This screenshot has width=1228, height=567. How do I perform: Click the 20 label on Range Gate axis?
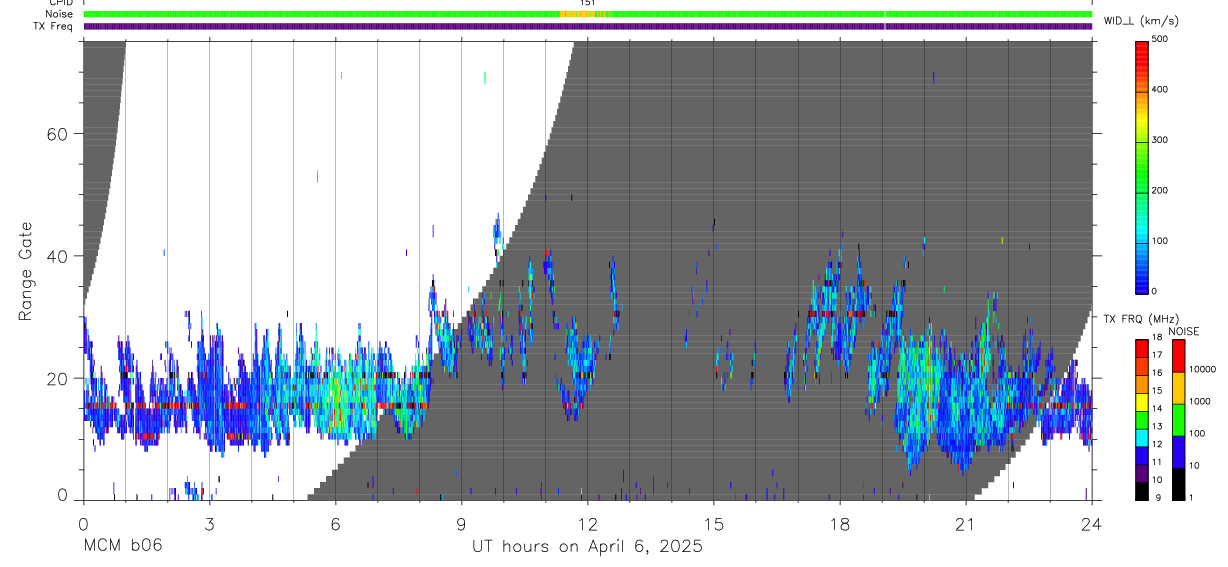56,378
